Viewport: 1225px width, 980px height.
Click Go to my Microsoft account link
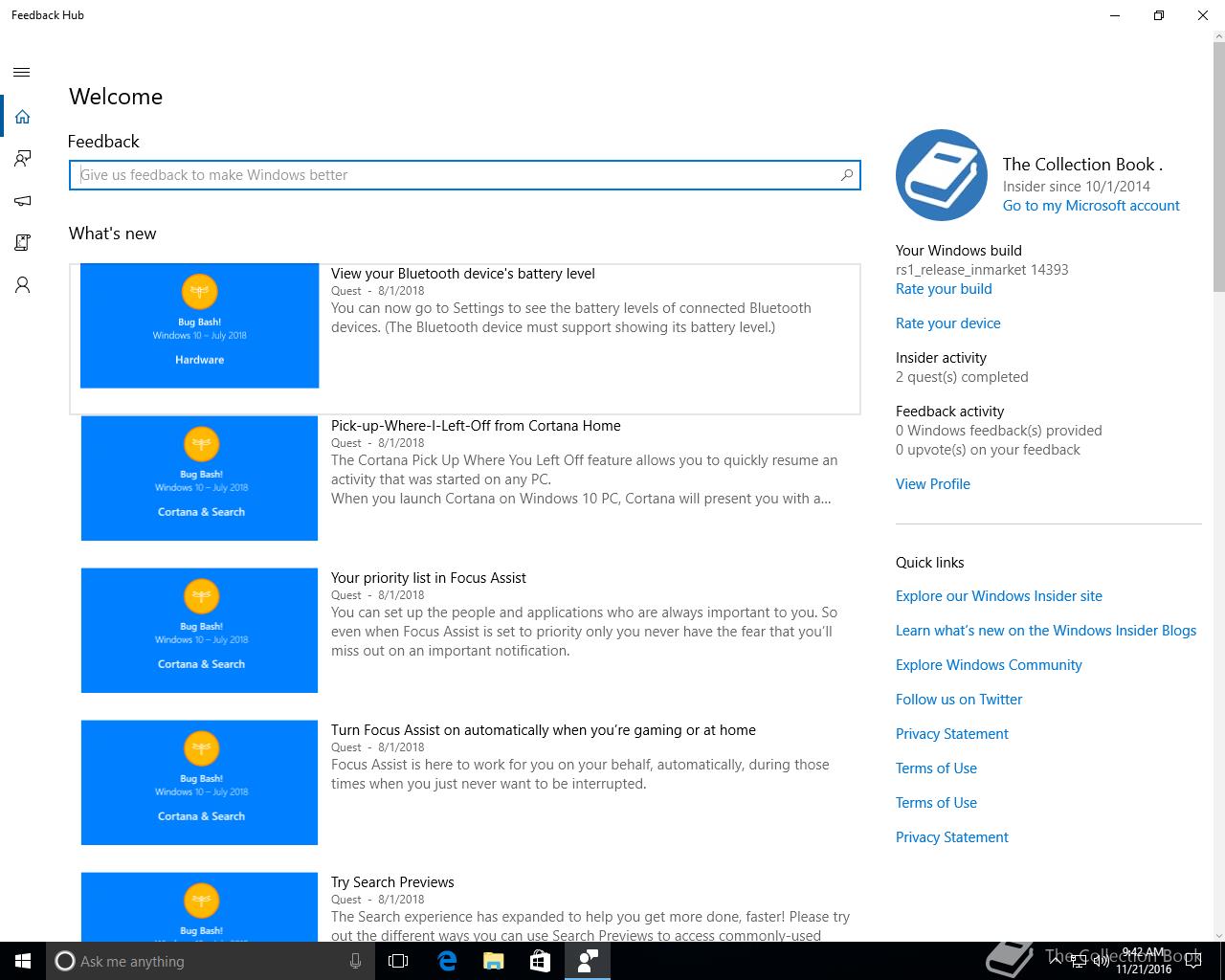click(1091, 206)
